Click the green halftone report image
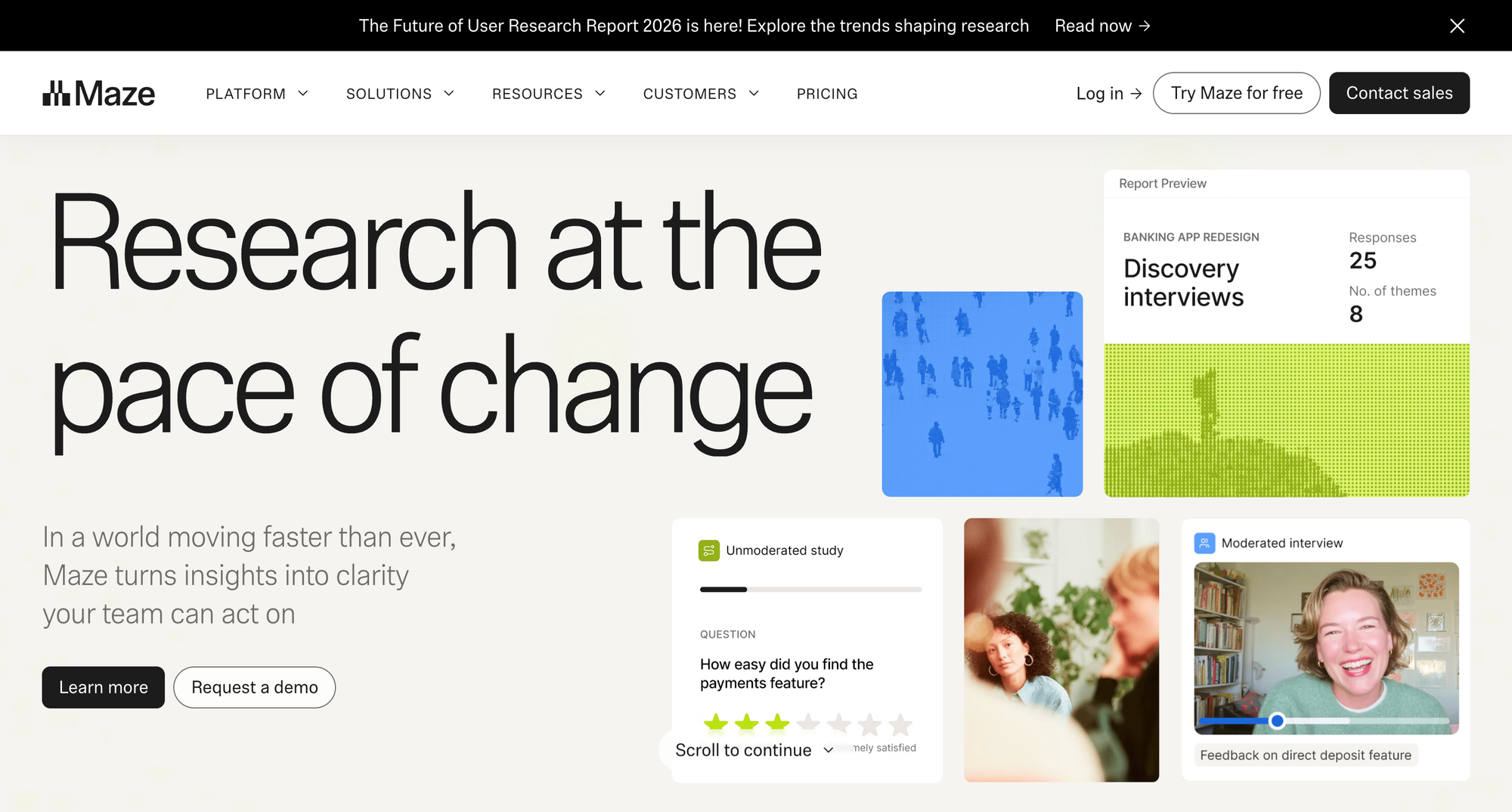The image size is (1512, 812). [x=1287, y=420]
